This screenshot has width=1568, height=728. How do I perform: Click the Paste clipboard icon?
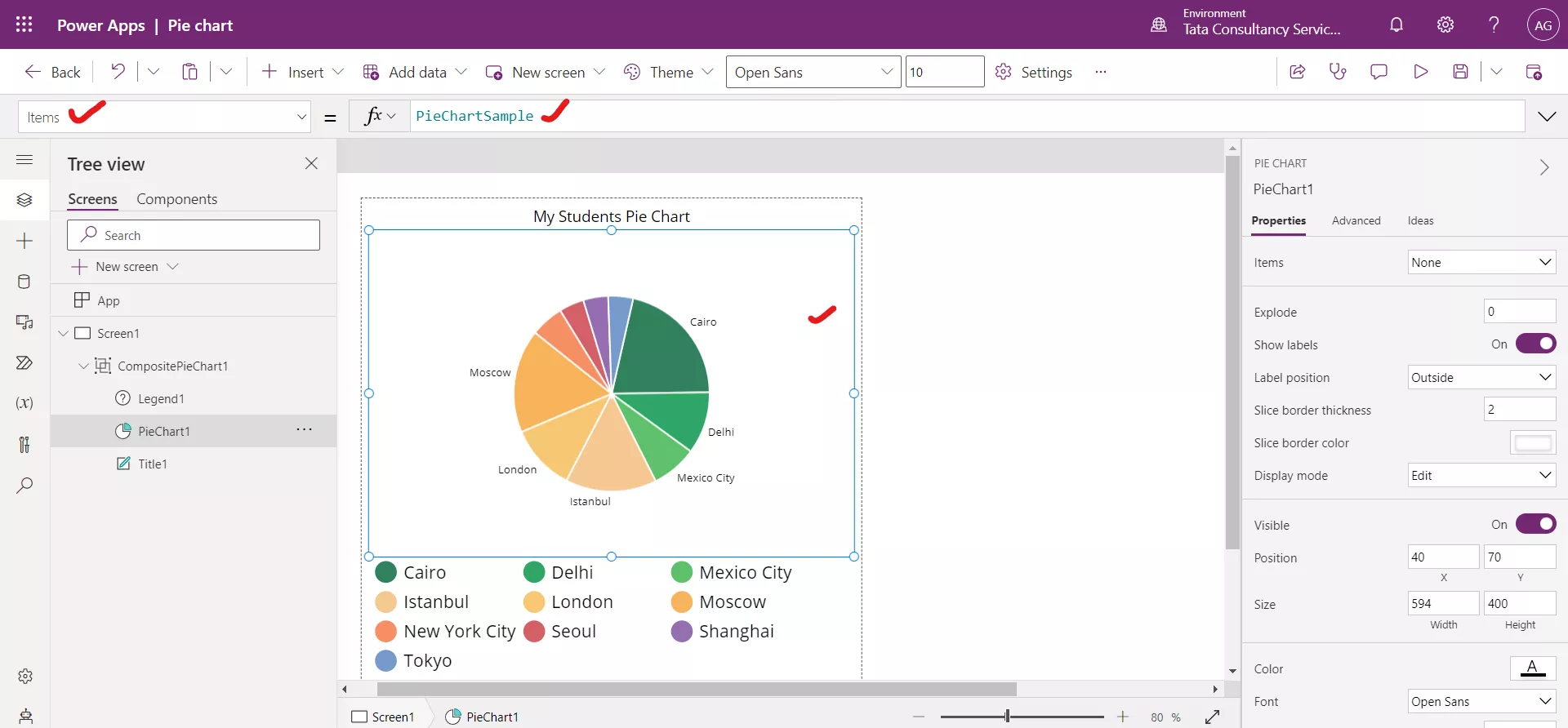pyautogui.click(x=189, y=72)
